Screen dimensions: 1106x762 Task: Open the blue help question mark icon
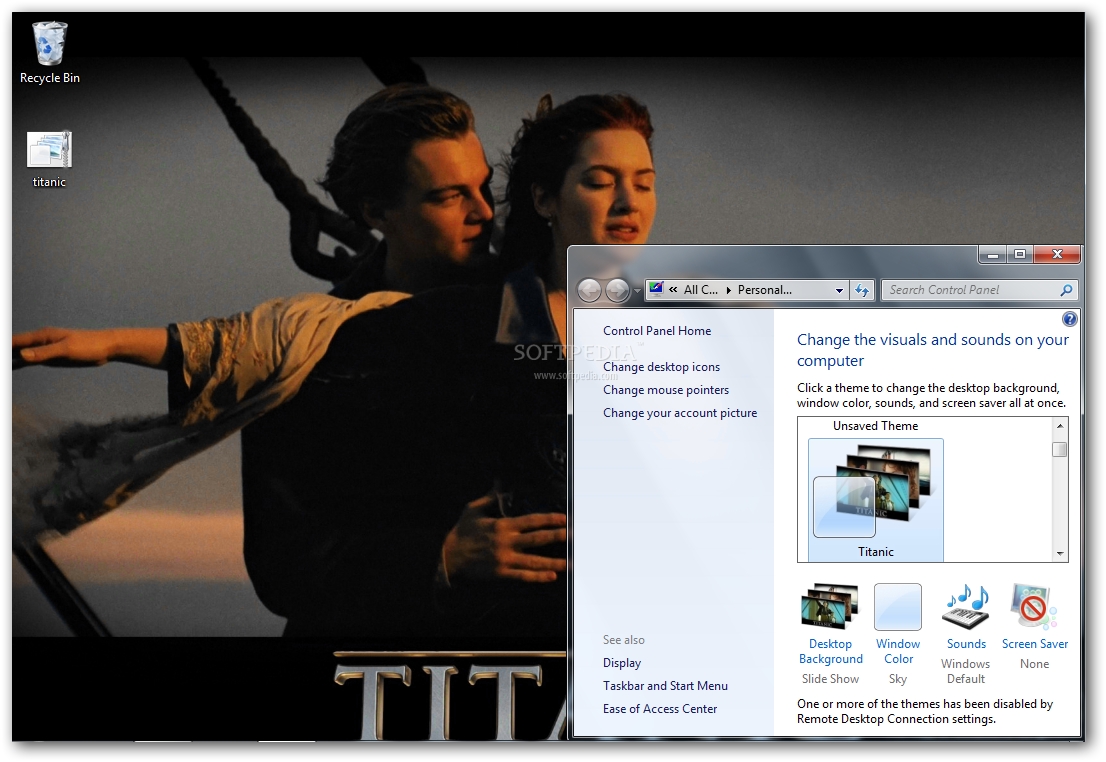(1069, 320)
